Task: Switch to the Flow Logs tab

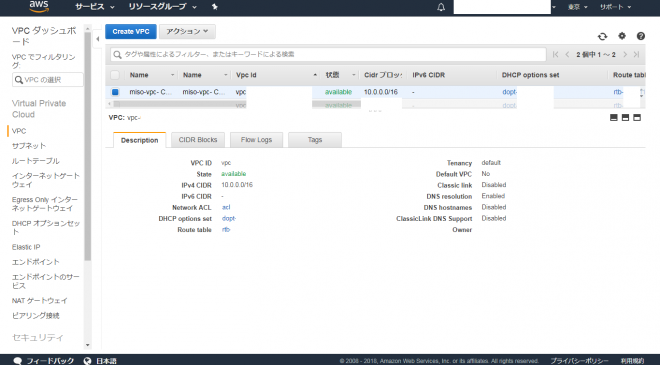Action: [x=256, y=140]
